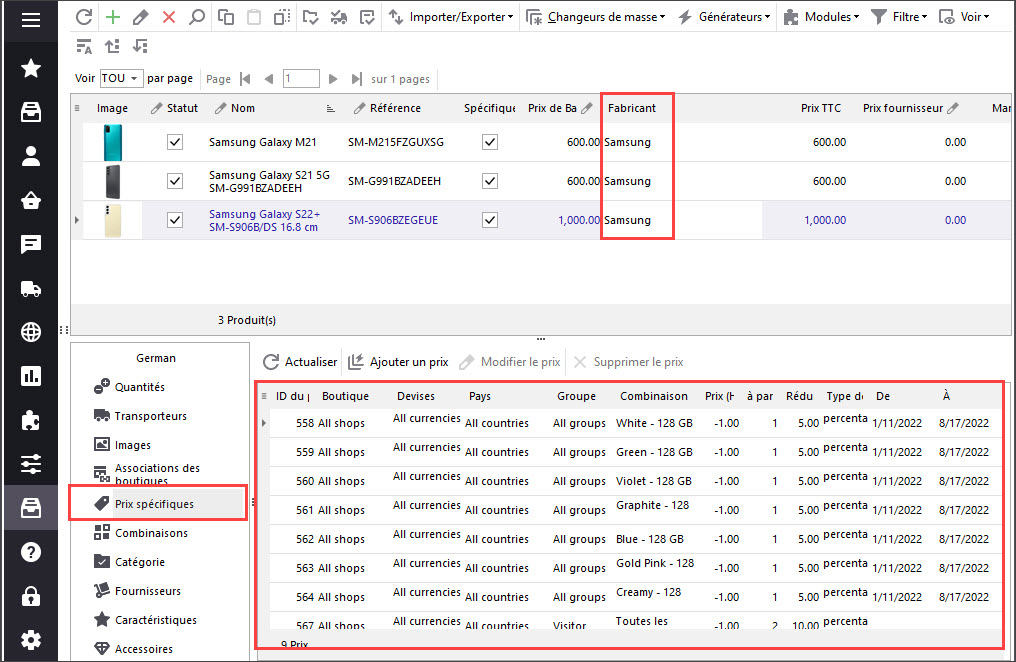Viewport: 1016px width, 662px height.
Task: Toggle status checkbox for Samsung Galaxy M21
Action: (175, 142)
